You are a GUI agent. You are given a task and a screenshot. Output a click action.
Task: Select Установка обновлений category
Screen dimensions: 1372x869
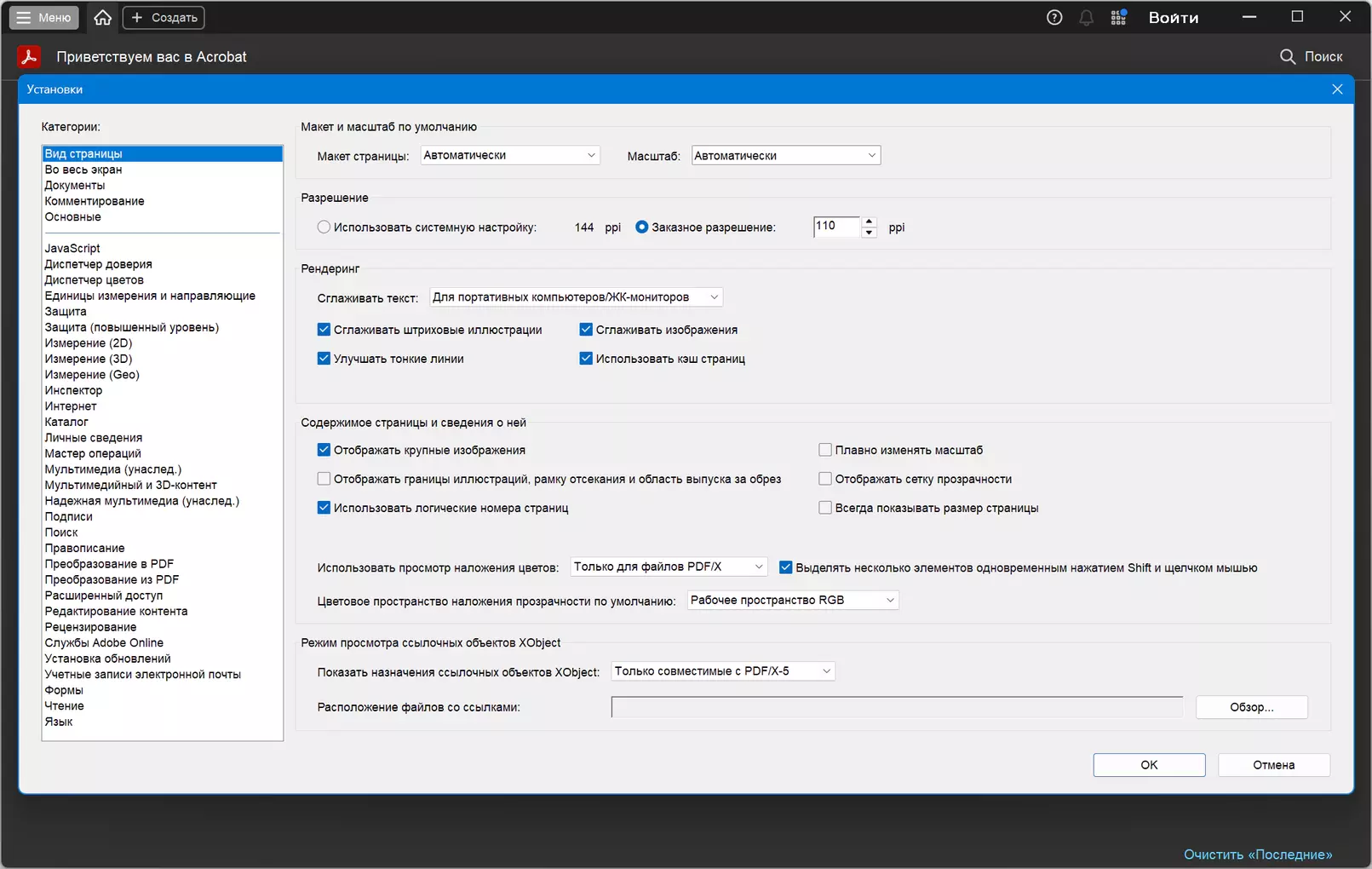point(108,659)
